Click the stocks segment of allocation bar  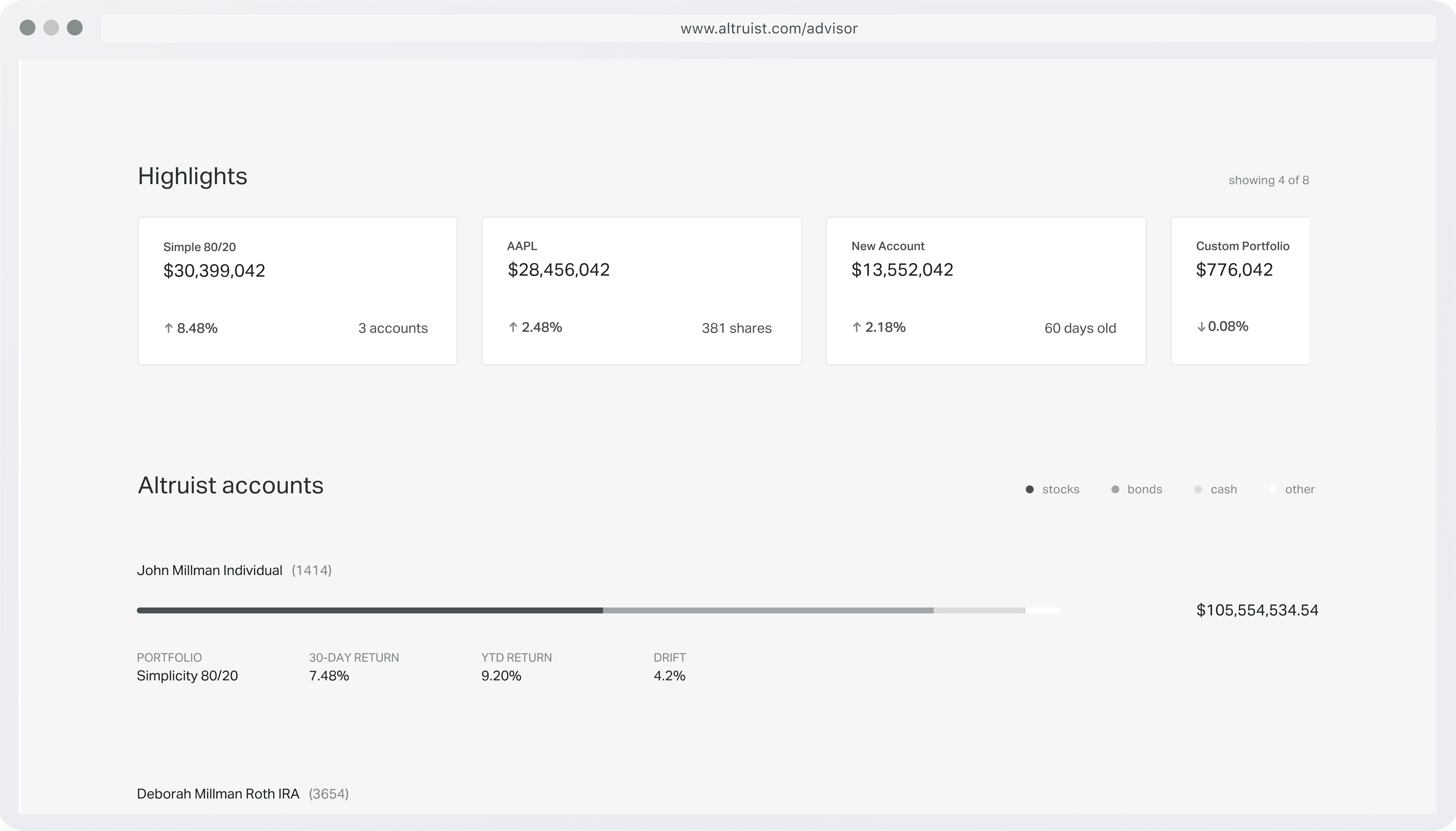pos(370,611)
